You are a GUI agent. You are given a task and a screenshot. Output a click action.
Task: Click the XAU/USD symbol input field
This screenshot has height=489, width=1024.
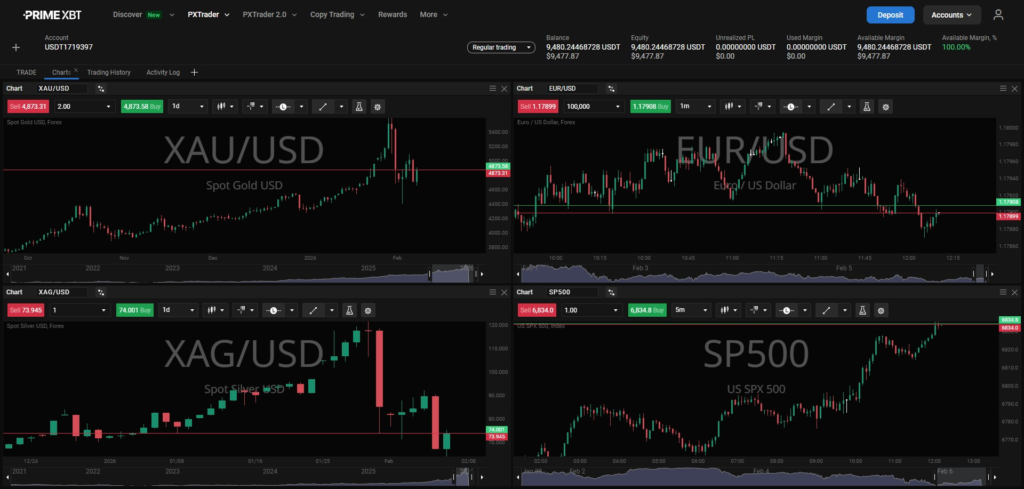(x=63, y=89)
